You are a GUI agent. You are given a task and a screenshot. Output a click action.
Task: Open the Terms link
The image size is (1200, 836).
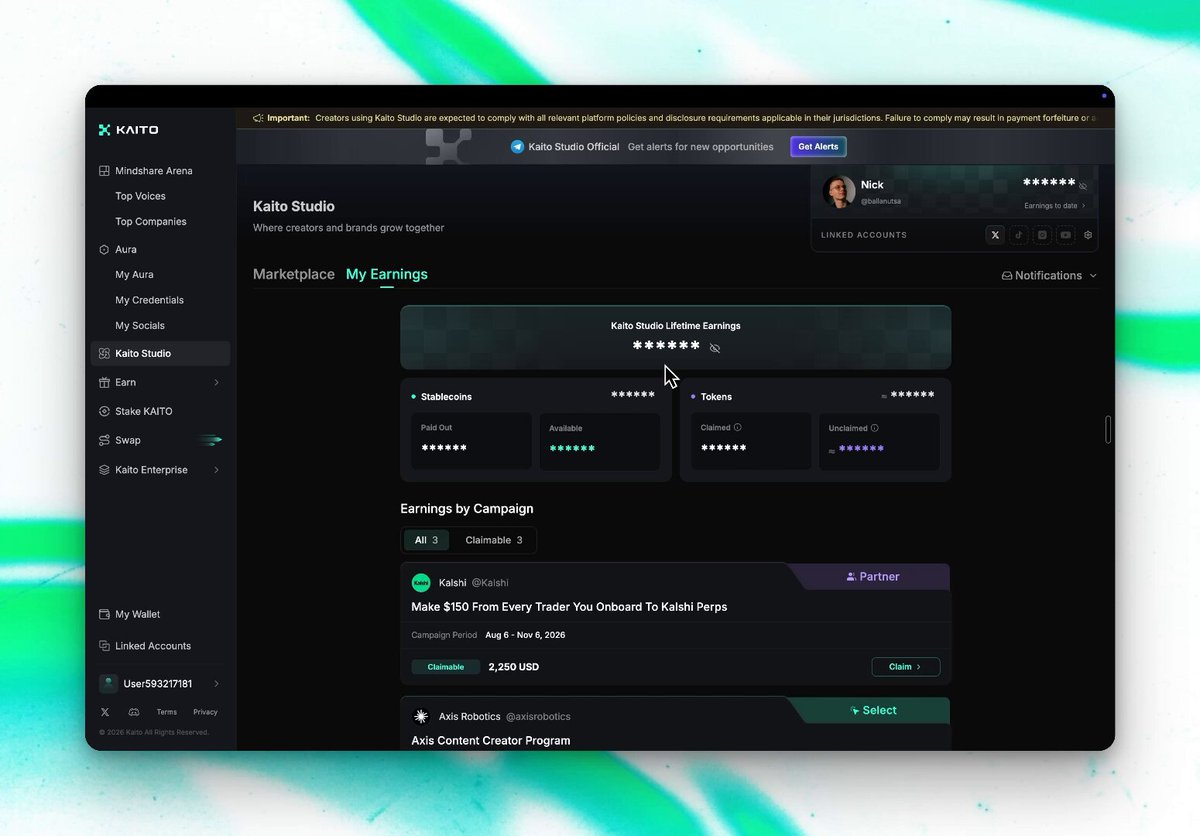tap(167, 712)
